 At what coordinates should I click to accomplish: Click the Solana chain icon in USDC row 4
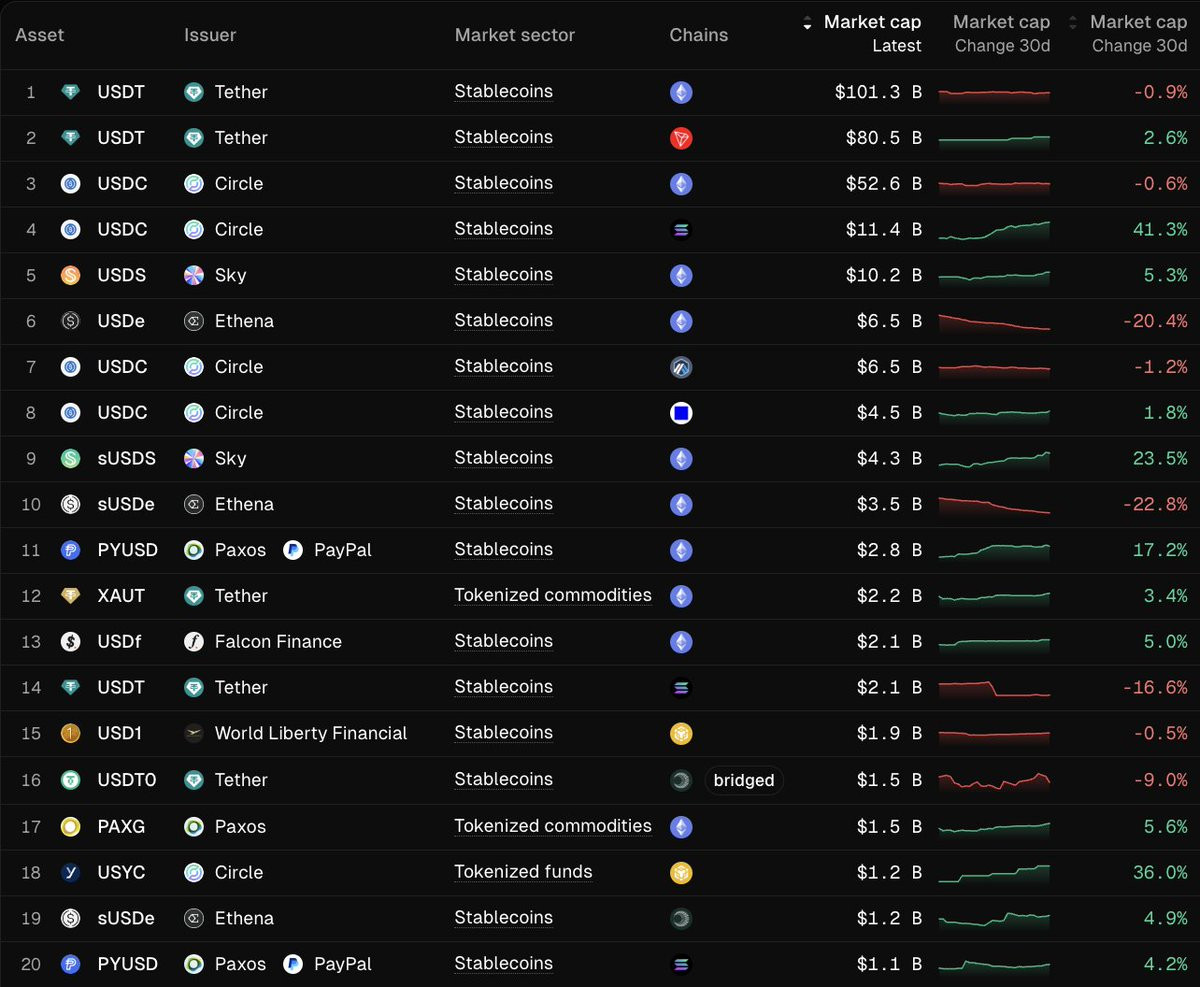[681, 230]
